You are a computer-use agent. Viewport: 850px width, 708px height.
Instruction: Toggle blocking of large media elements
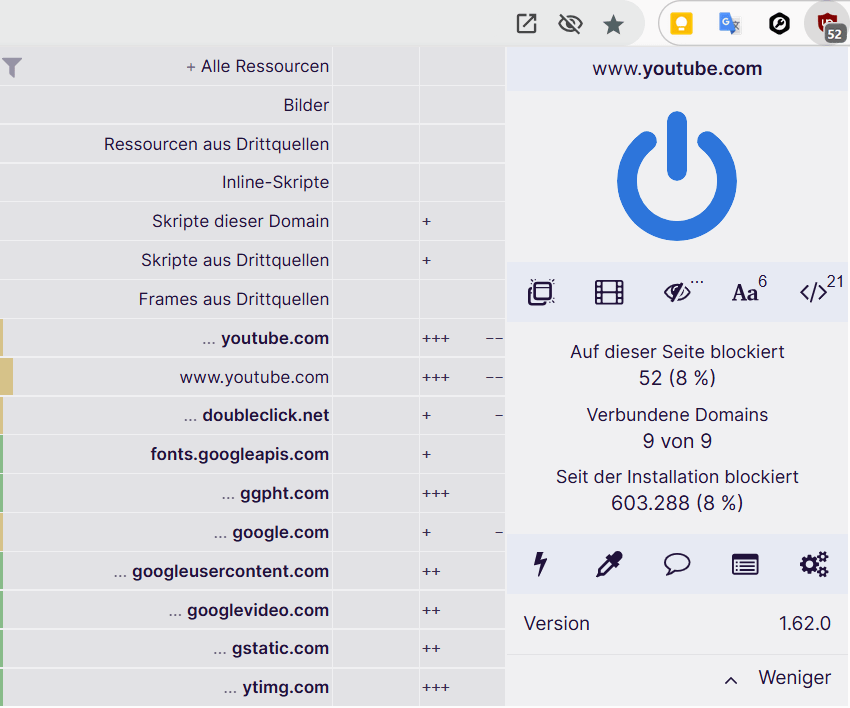[x=609, y=292]
